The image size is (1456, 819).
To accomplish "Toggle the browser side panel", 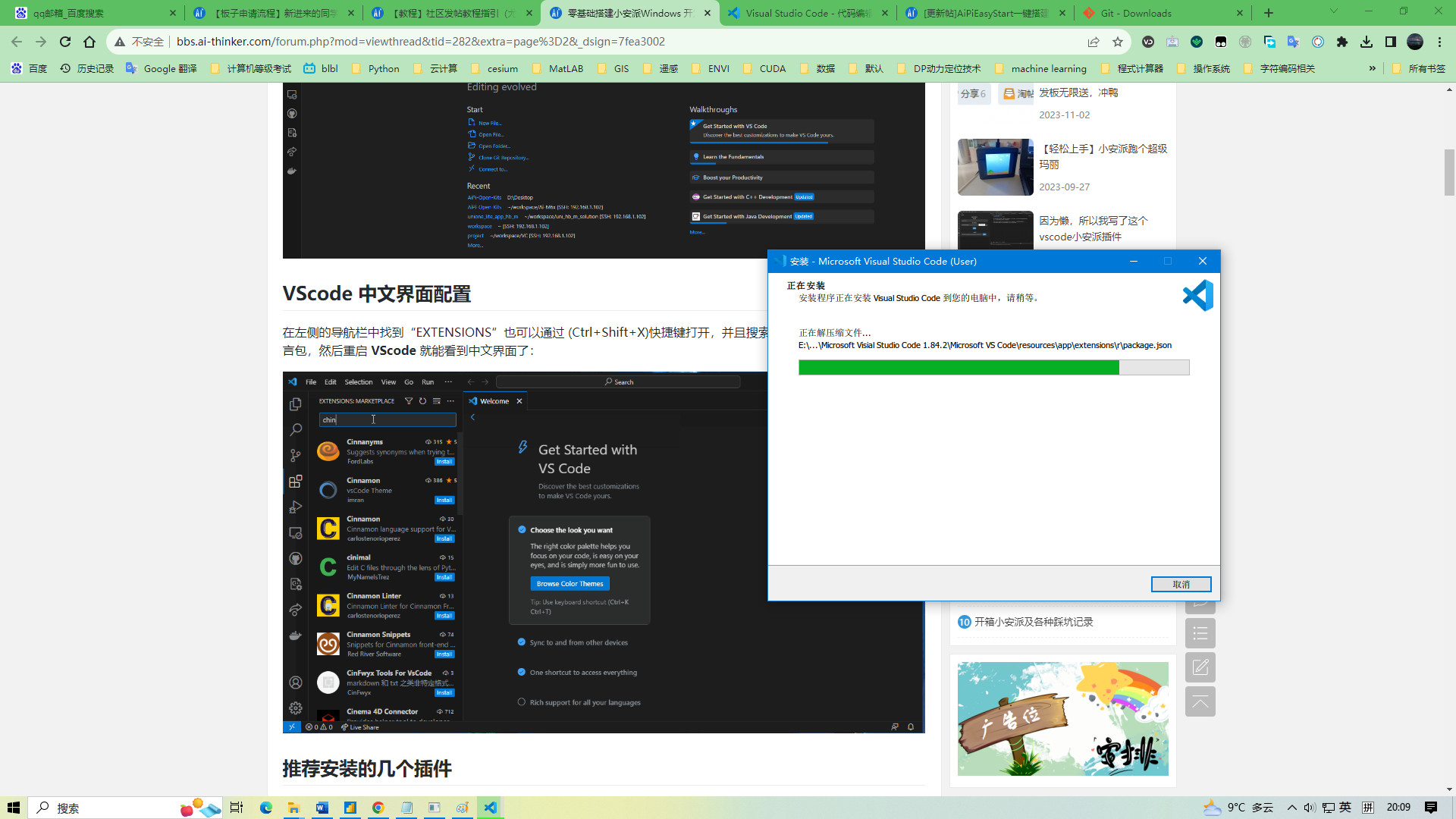I will click(1391, 42).
